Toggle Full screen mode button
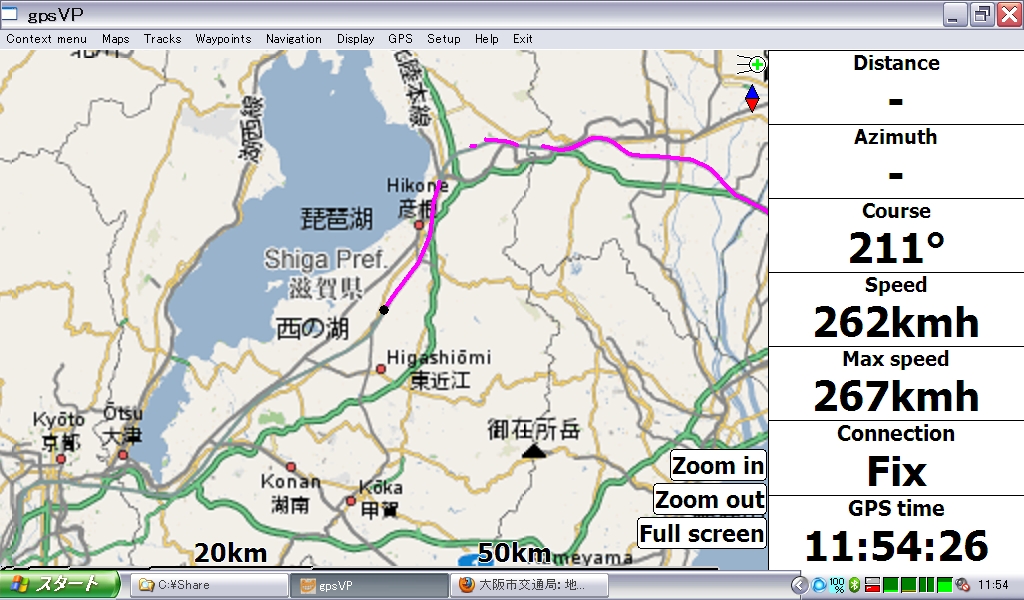The width and height of the screenshot is (1024, 600). [x=701, y=533]
